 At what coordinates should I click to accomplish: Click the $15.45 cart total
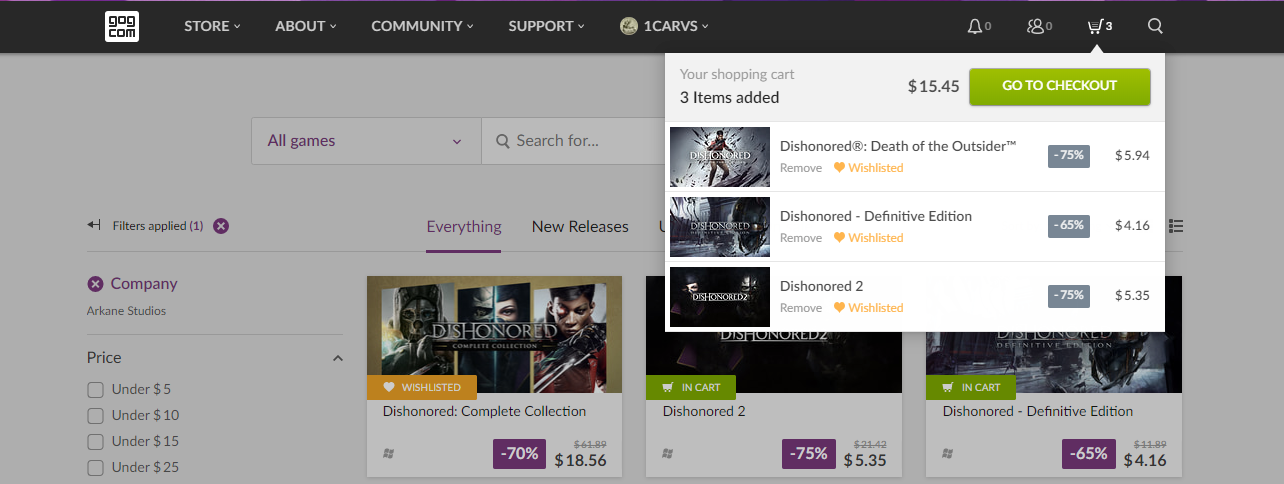934,87
